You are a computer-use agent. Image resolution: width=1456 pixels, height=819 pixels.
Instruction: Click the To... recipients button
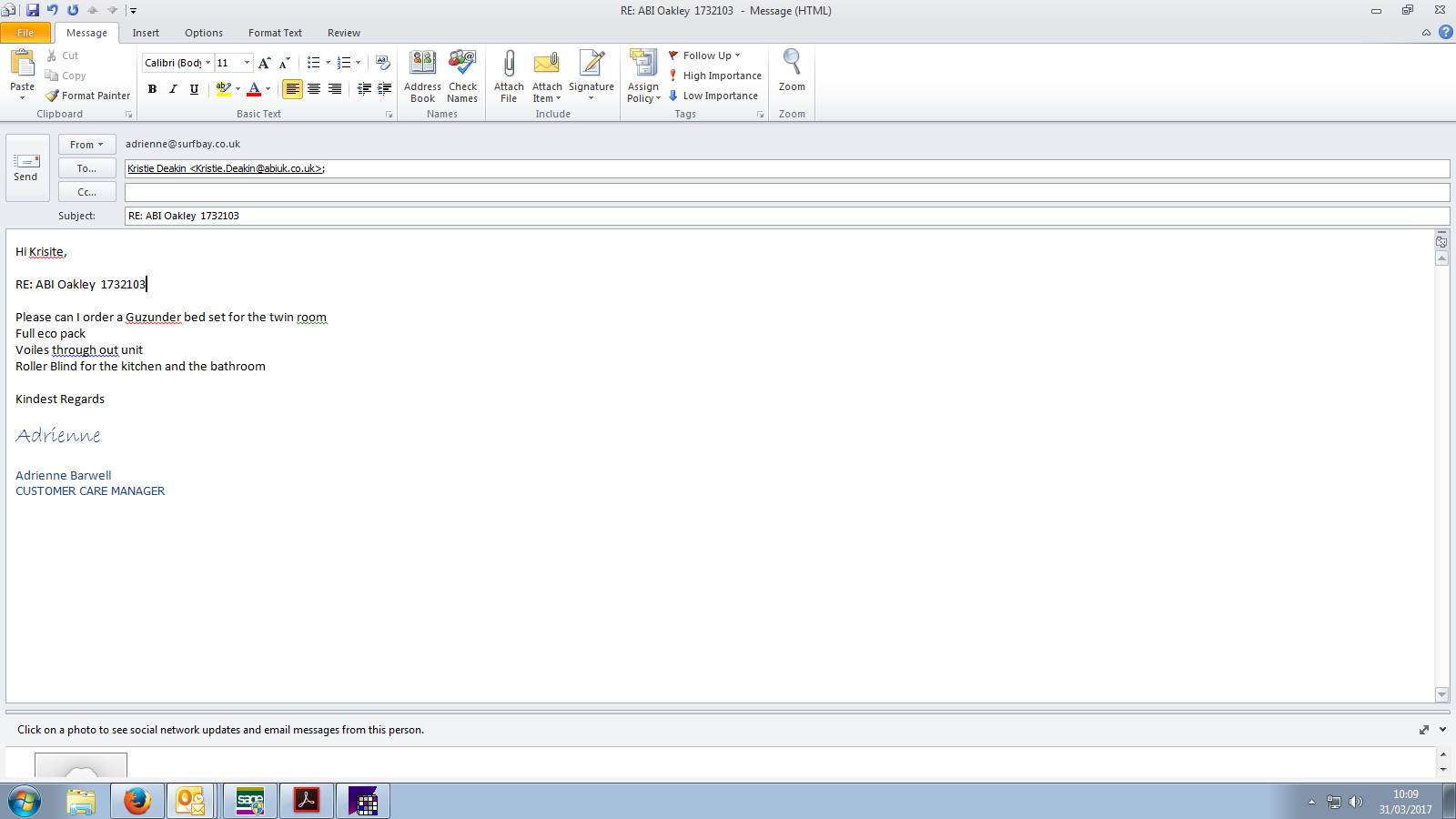(x=87, y=168)
